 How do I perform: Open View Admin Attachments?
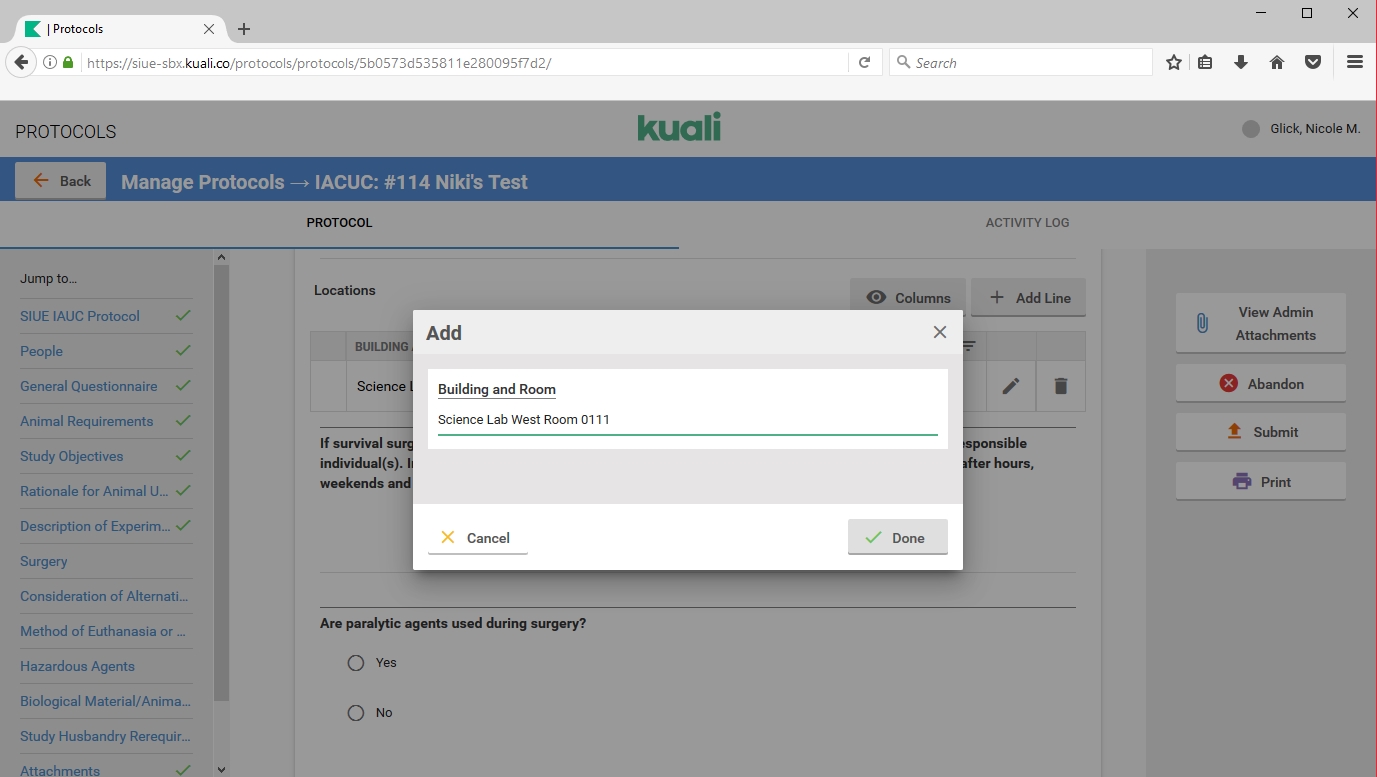tap(1260, 324)
